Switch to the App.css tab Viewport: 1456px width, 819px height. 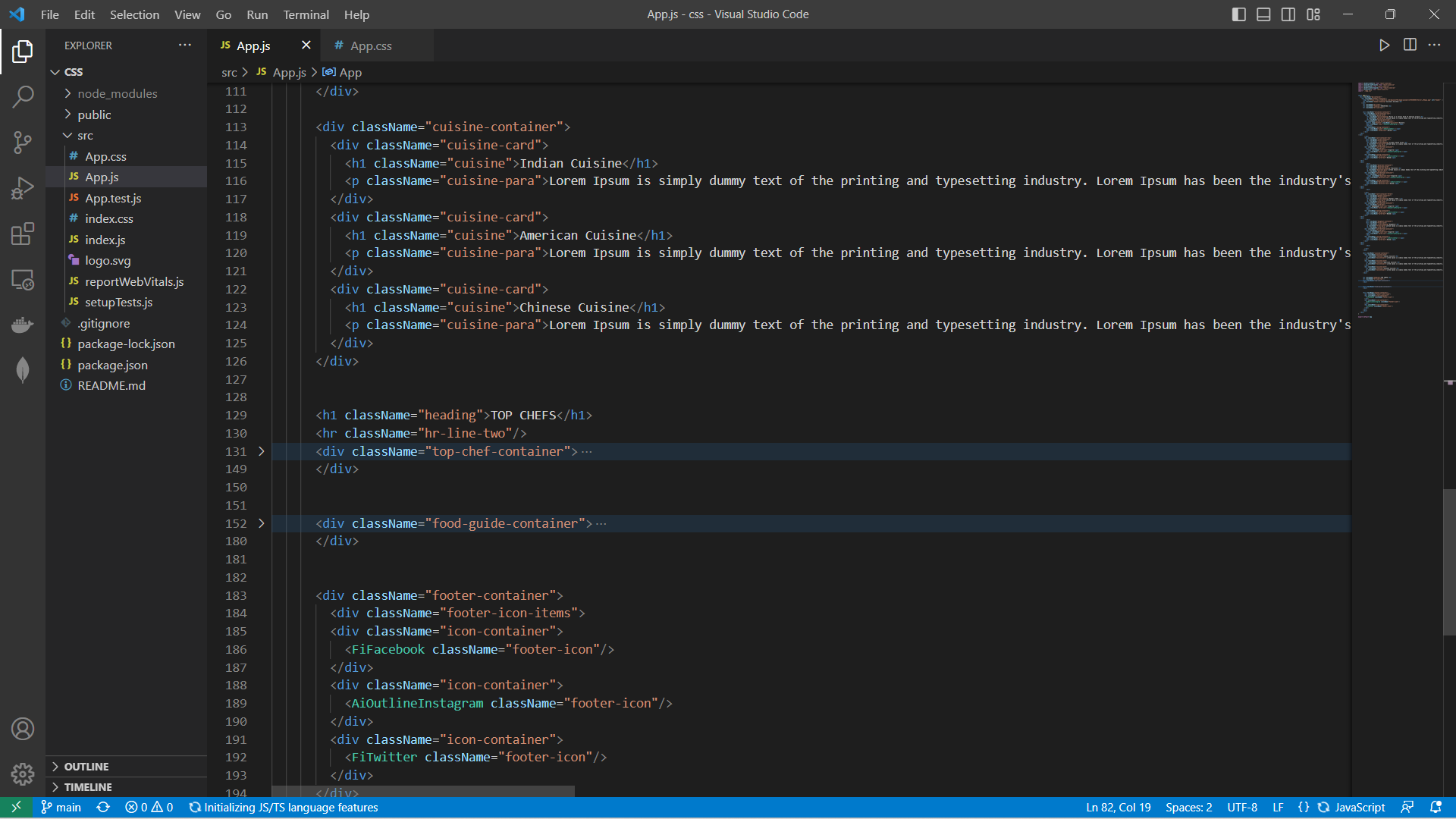pos(372,45)
